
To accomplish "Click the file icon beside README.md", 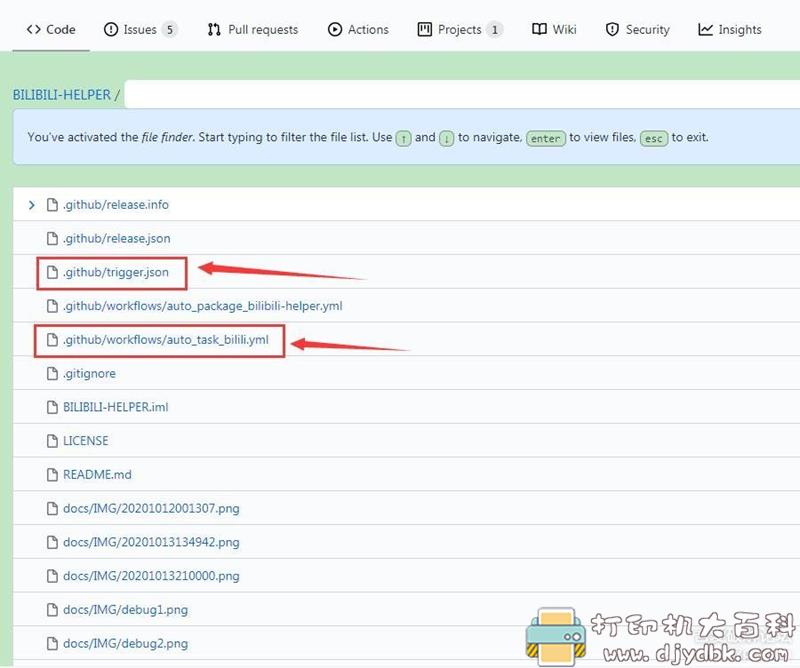I will [52, 474].
